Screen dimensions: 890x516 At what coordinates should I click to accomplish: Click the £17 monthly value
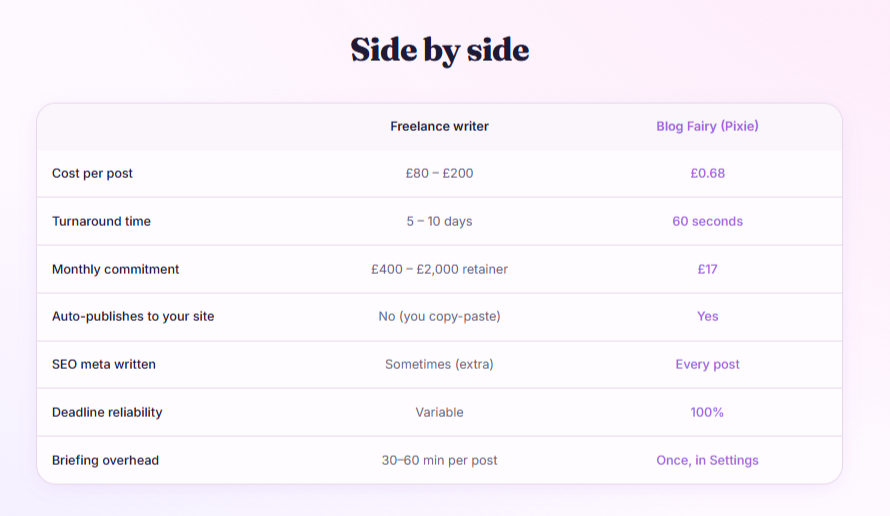tap(707, 269)
